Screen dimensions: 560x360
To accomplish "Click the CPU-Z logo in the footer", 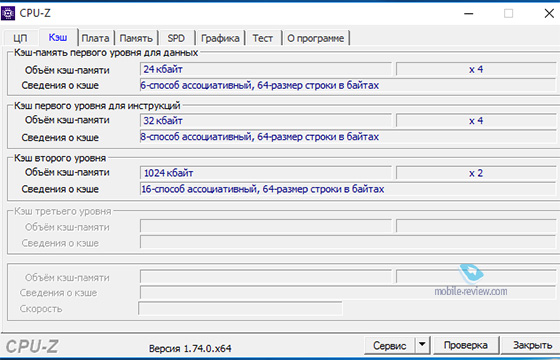I will 32,346.
